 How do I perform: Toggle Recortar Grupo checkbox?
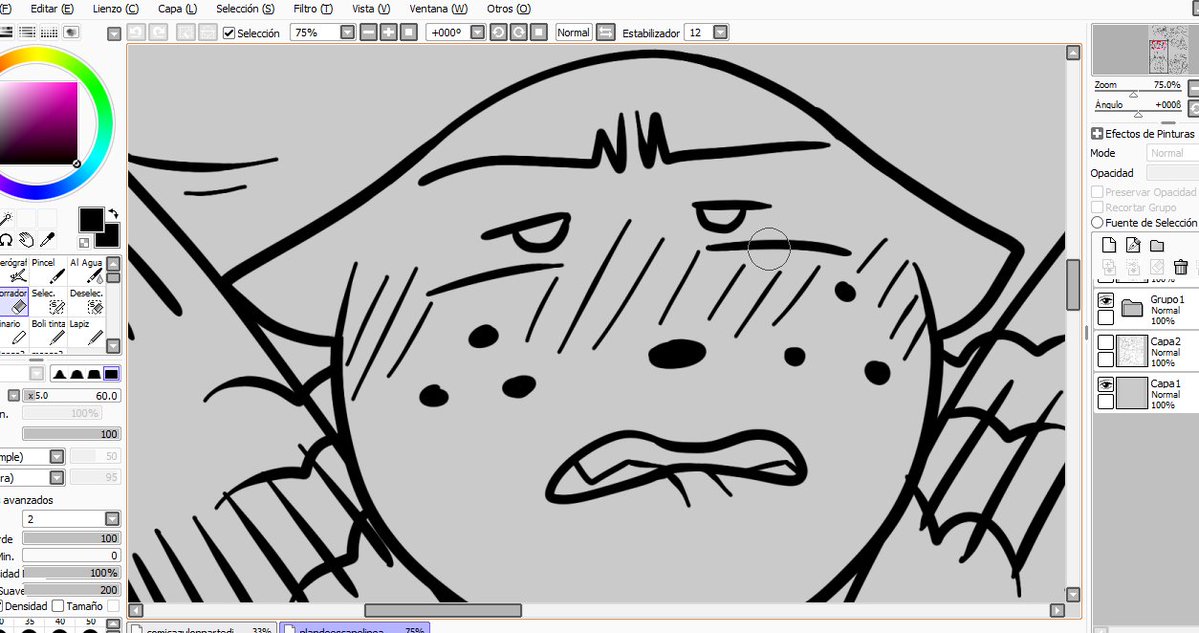(x=1097, y=207)
